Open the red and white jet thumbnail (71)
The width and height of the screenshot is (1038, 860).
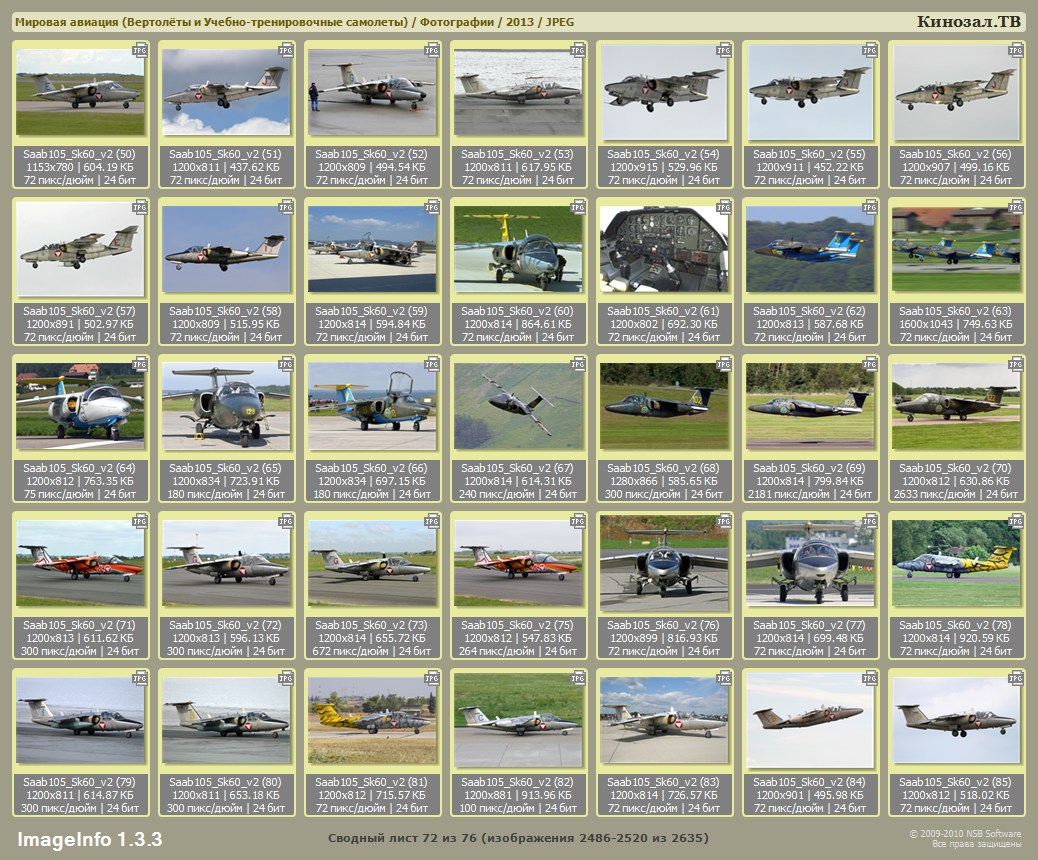point(80,563)
